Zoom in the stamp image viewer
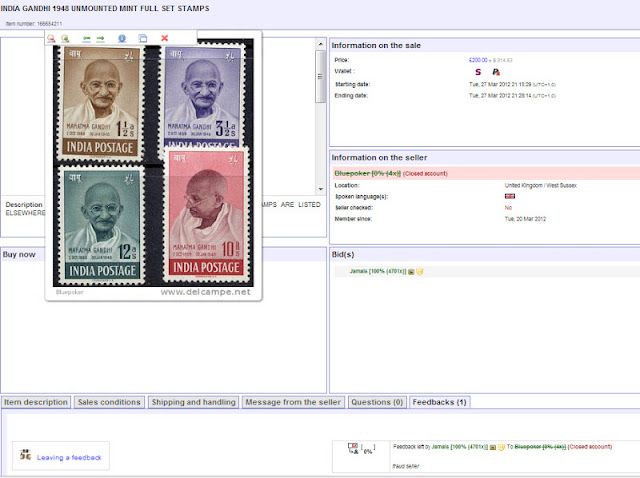 (x=65, y=38)
